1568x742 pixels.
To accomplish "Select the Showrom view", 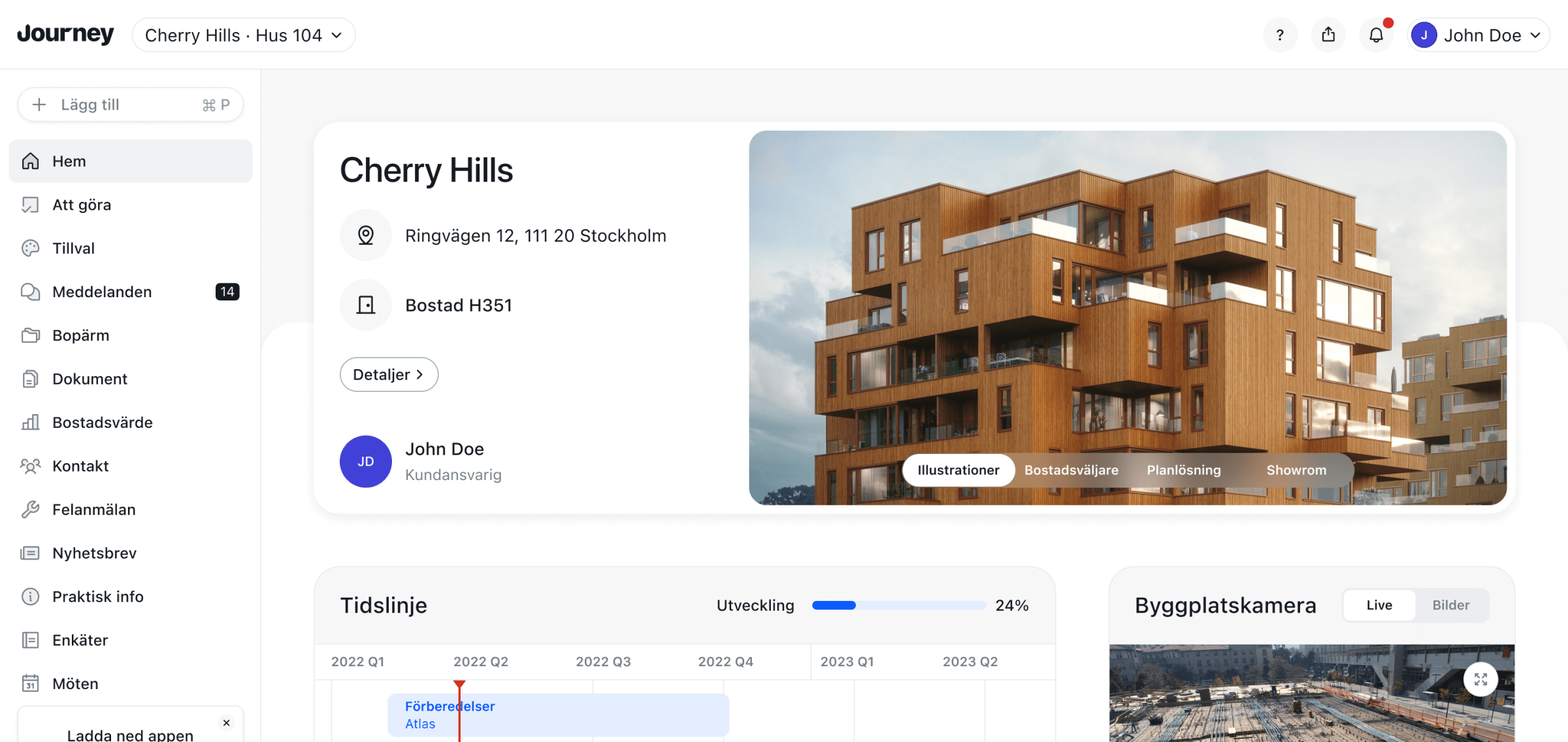I will click(x=1296, y=470).
